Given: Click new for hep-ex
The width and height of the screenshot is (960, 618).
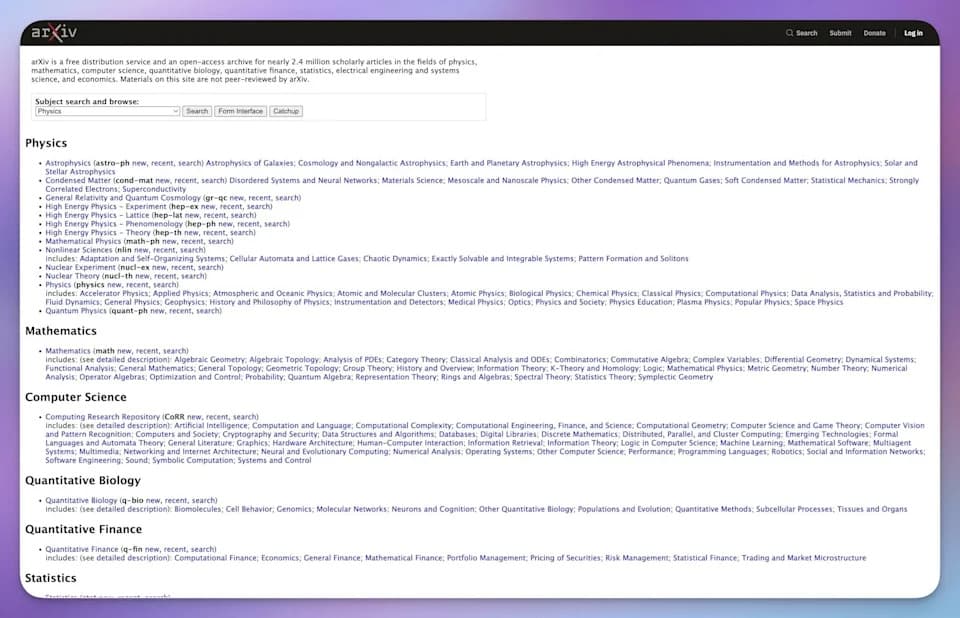Looking at the screenshot, I should [208, 206].
